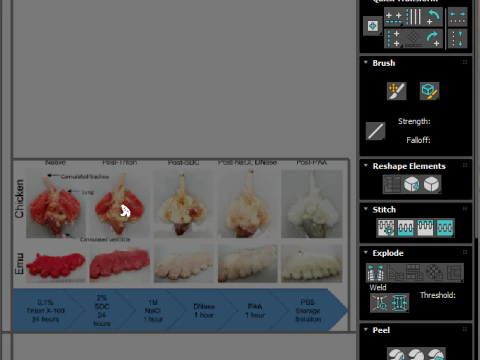The width and height of the screenshot is (480, 360).
Task: Click the 'Cannulated trachea' annotation
Action: point(85,176)
